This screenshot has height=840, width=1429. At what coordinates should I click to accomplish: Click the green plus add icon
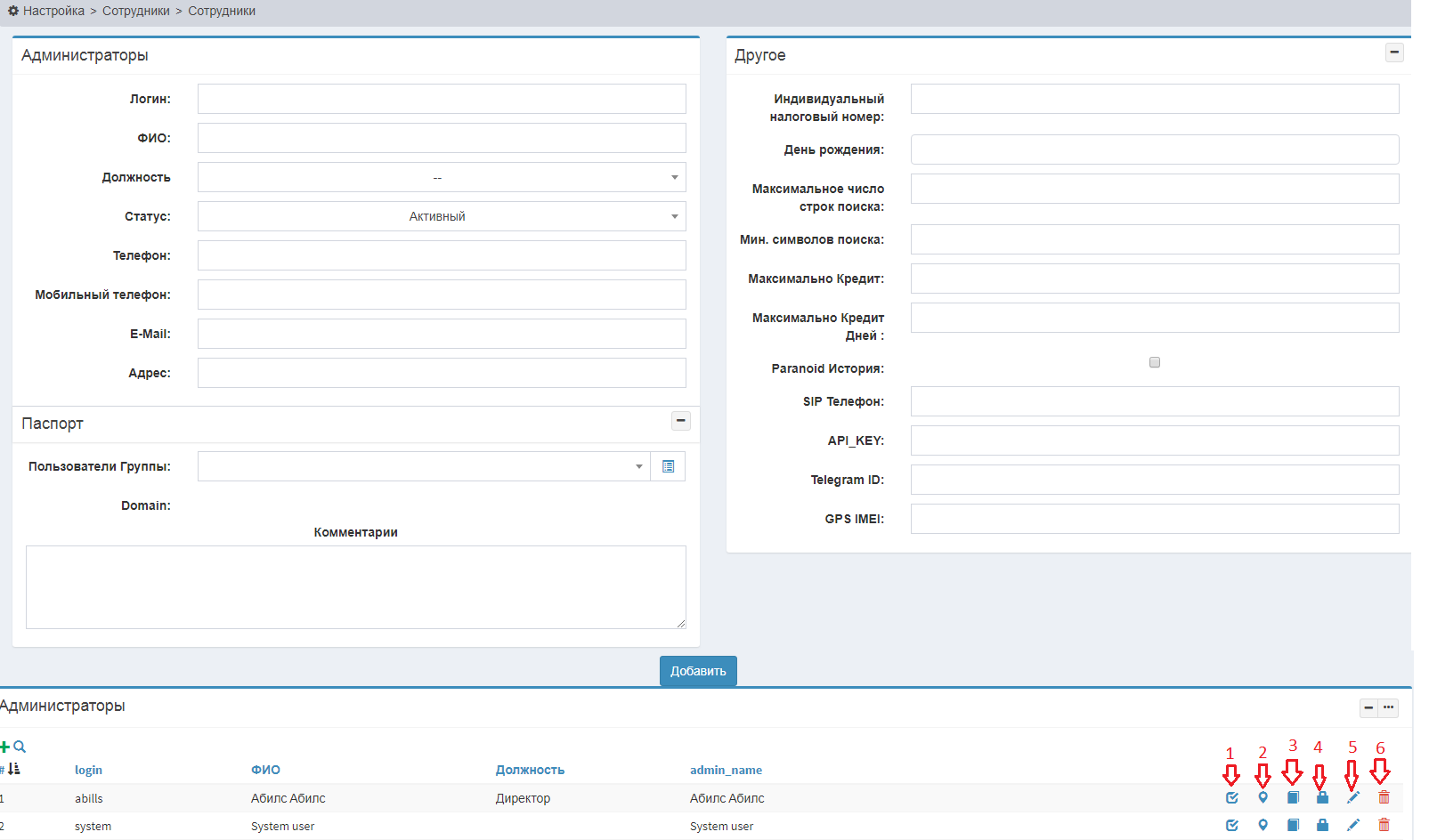[5, 747]
